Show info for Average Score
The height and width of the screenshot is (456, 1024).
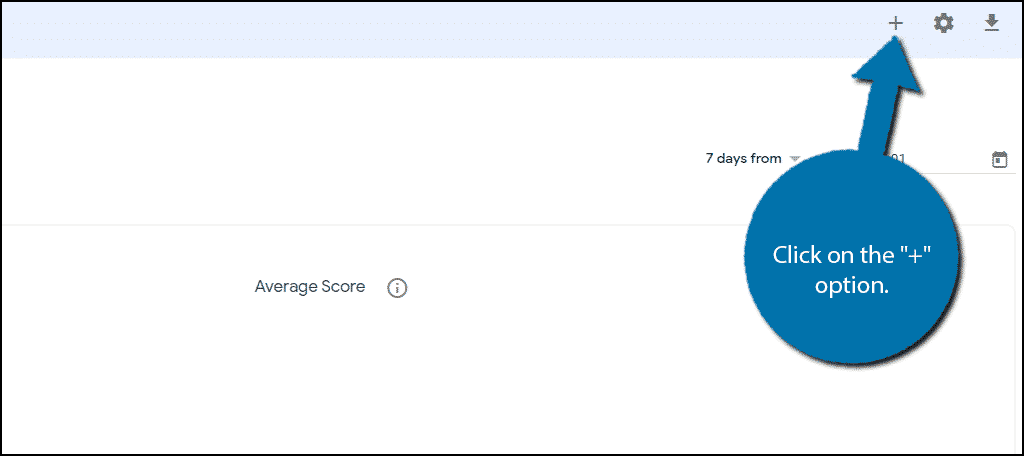[397, 288]
